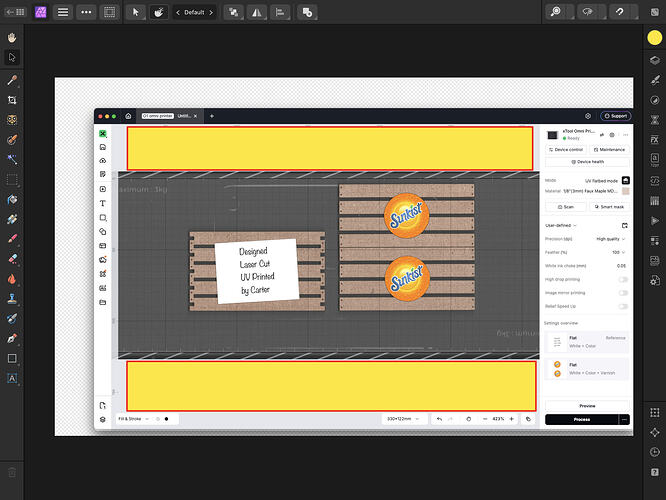The image size is (666, 500).
Task: Select the Clone stamp tool
Action: tap(12, 299)
